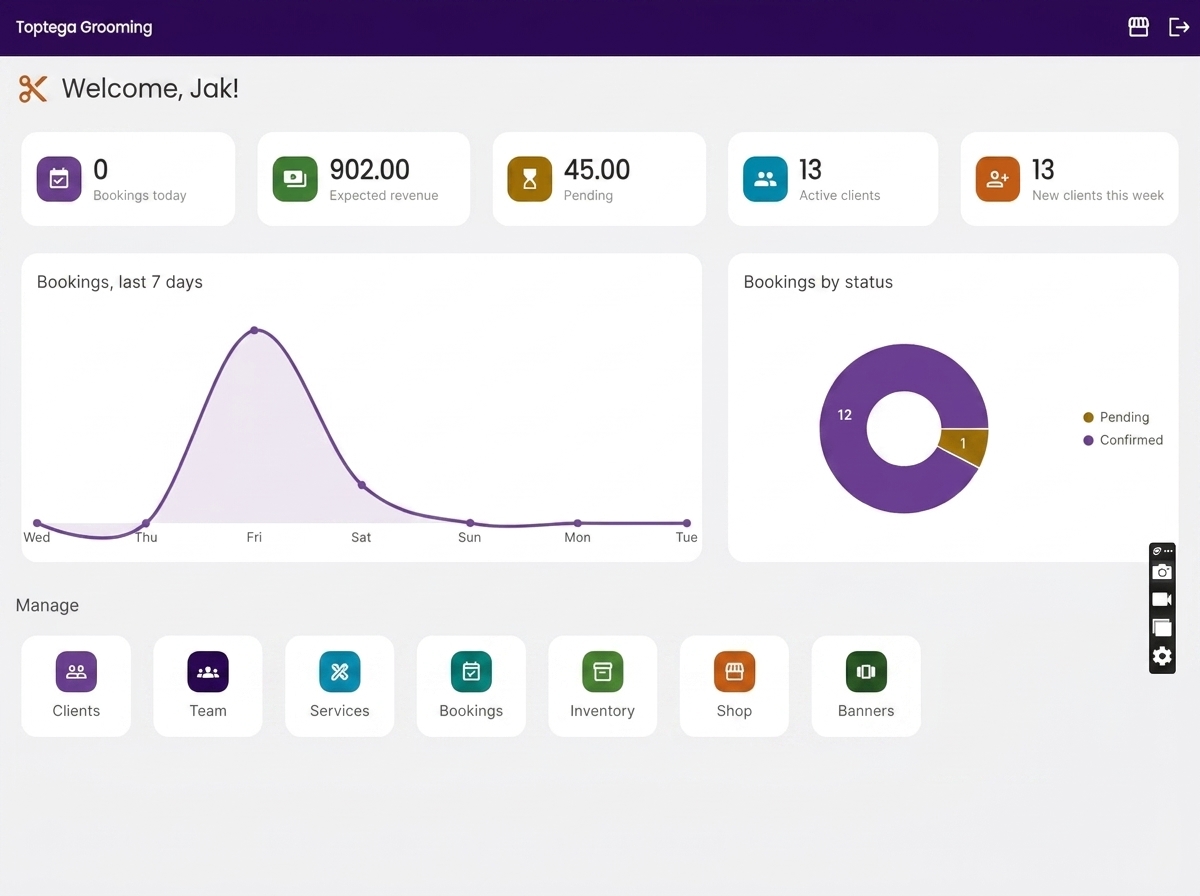Click the 'Active clients' label
Screen dimensions: 1200x896
tap(840, 196)
